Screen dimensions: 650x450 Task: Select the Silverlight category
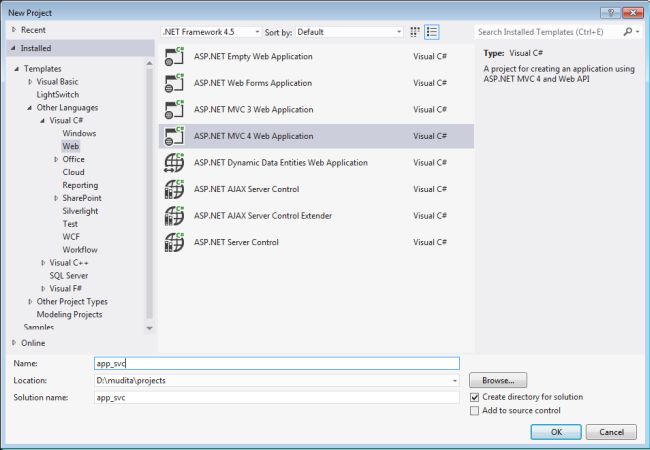[x=80, y=211]
